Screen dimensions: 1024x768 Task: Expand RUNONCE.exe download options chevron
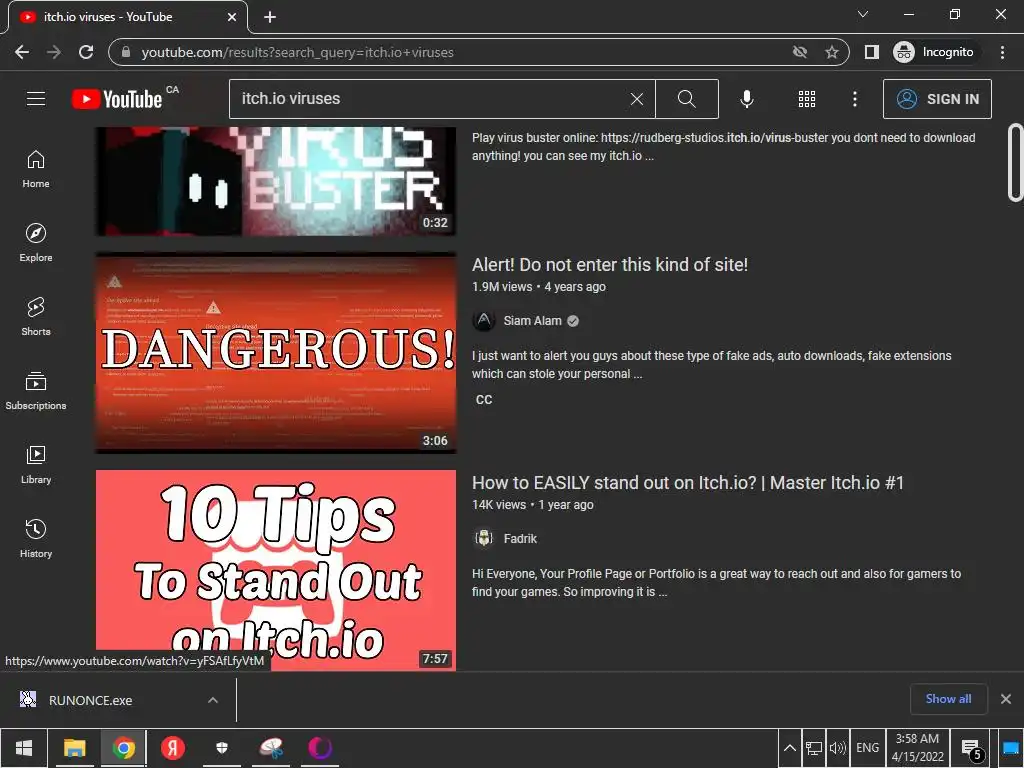(213, 700)
